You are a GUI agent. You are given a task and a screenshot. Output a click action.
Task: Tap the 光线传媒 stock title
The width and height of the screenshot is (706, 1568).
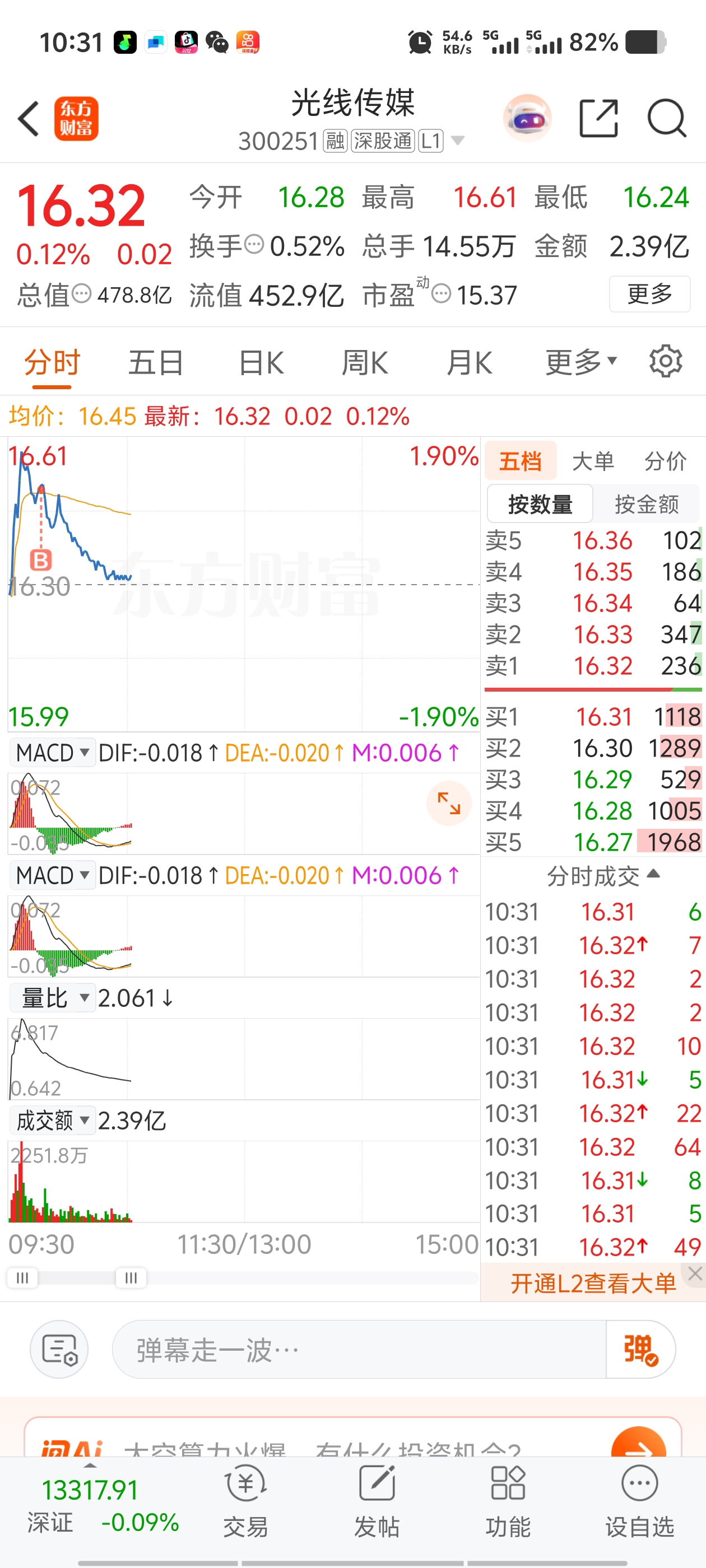(x=352, y=102)
